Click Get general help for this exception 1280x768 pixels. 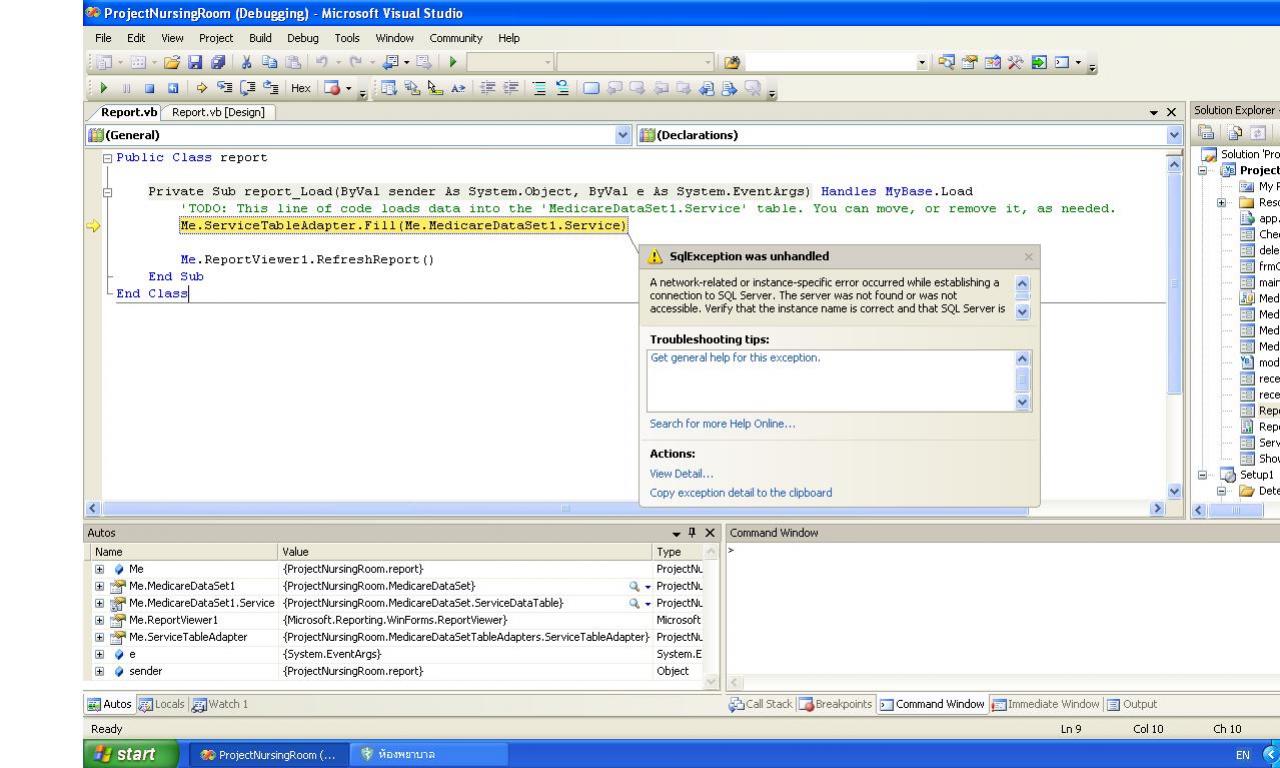(x=735, y=358)
